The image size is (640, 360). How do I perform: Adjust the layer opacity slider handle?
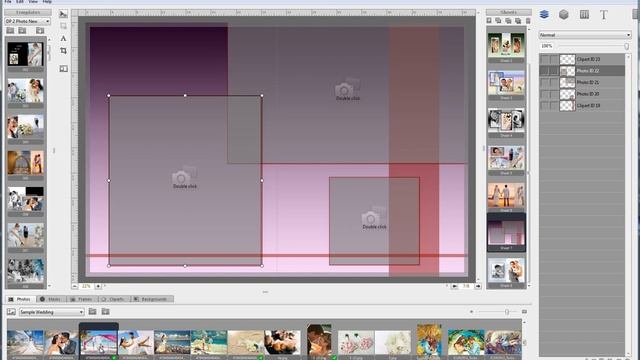(x=627, y=47)
